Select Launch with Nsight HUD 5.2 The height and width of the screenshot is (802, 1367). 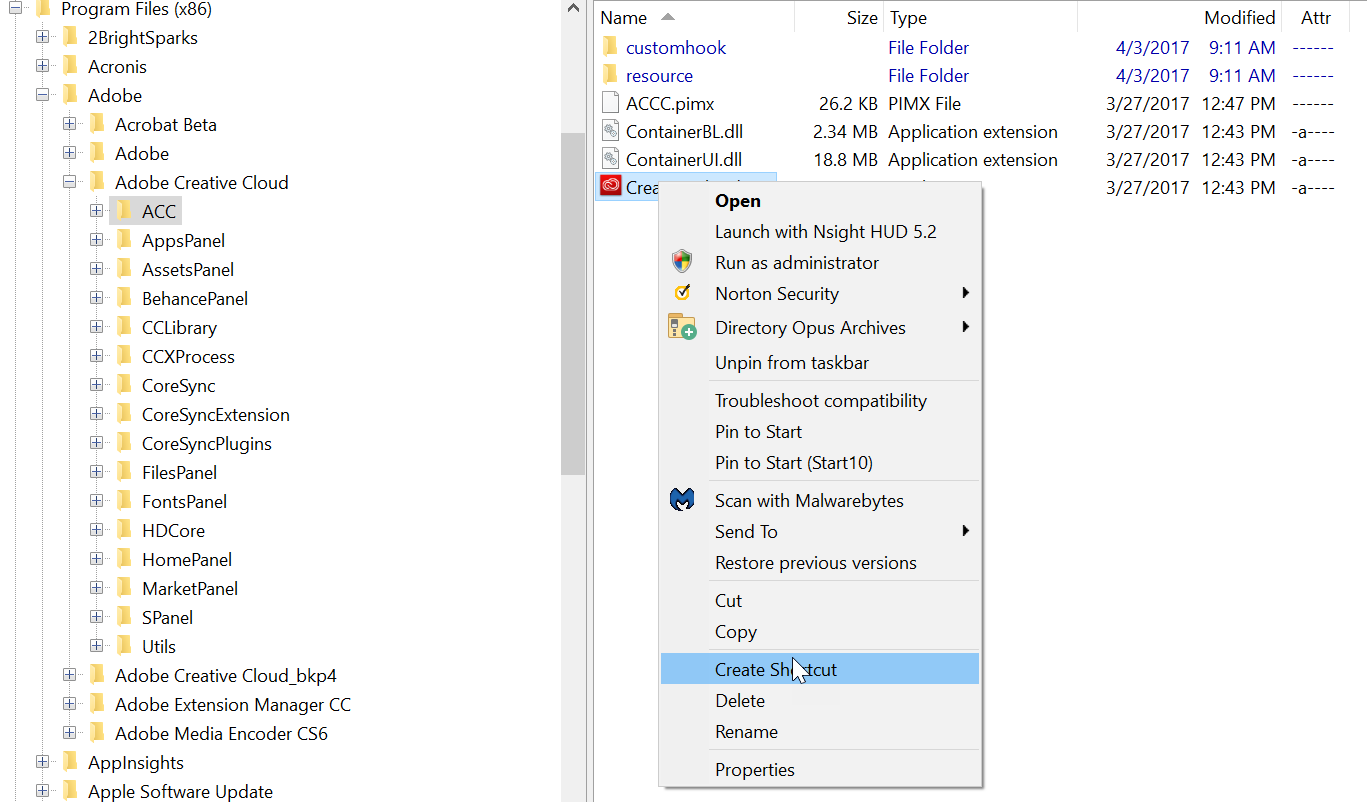click(x=826, y=232)
